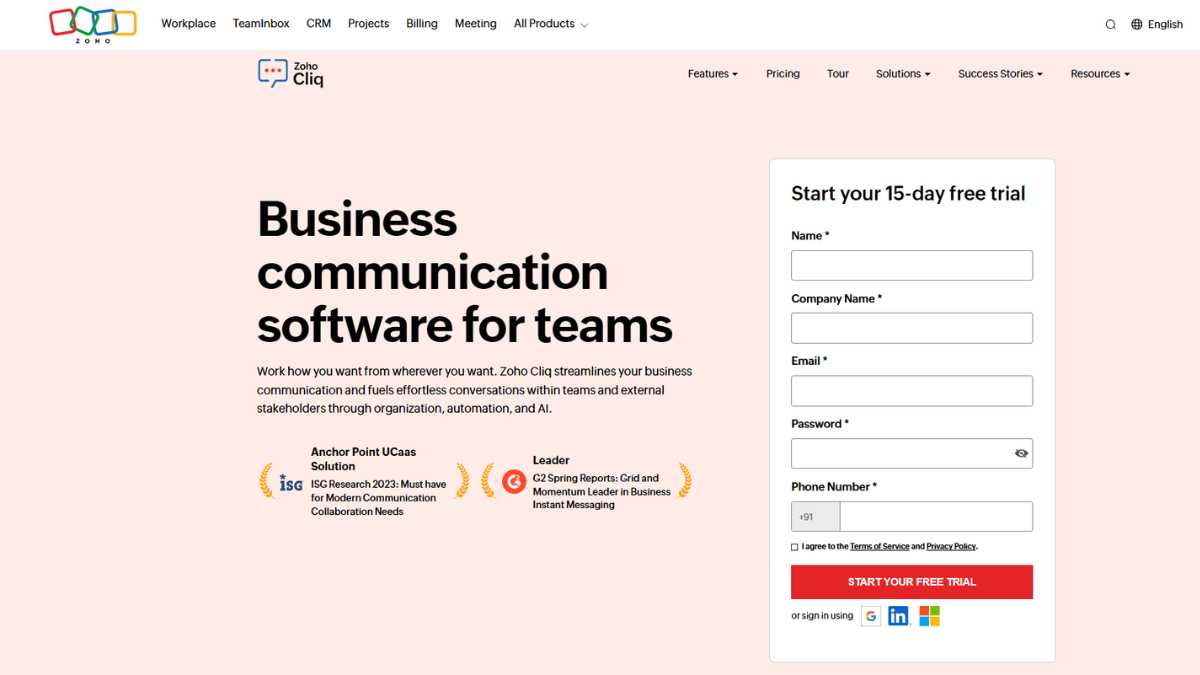1200x675 pixels.
Task: Open the Tour page
Action: [838, 74]
